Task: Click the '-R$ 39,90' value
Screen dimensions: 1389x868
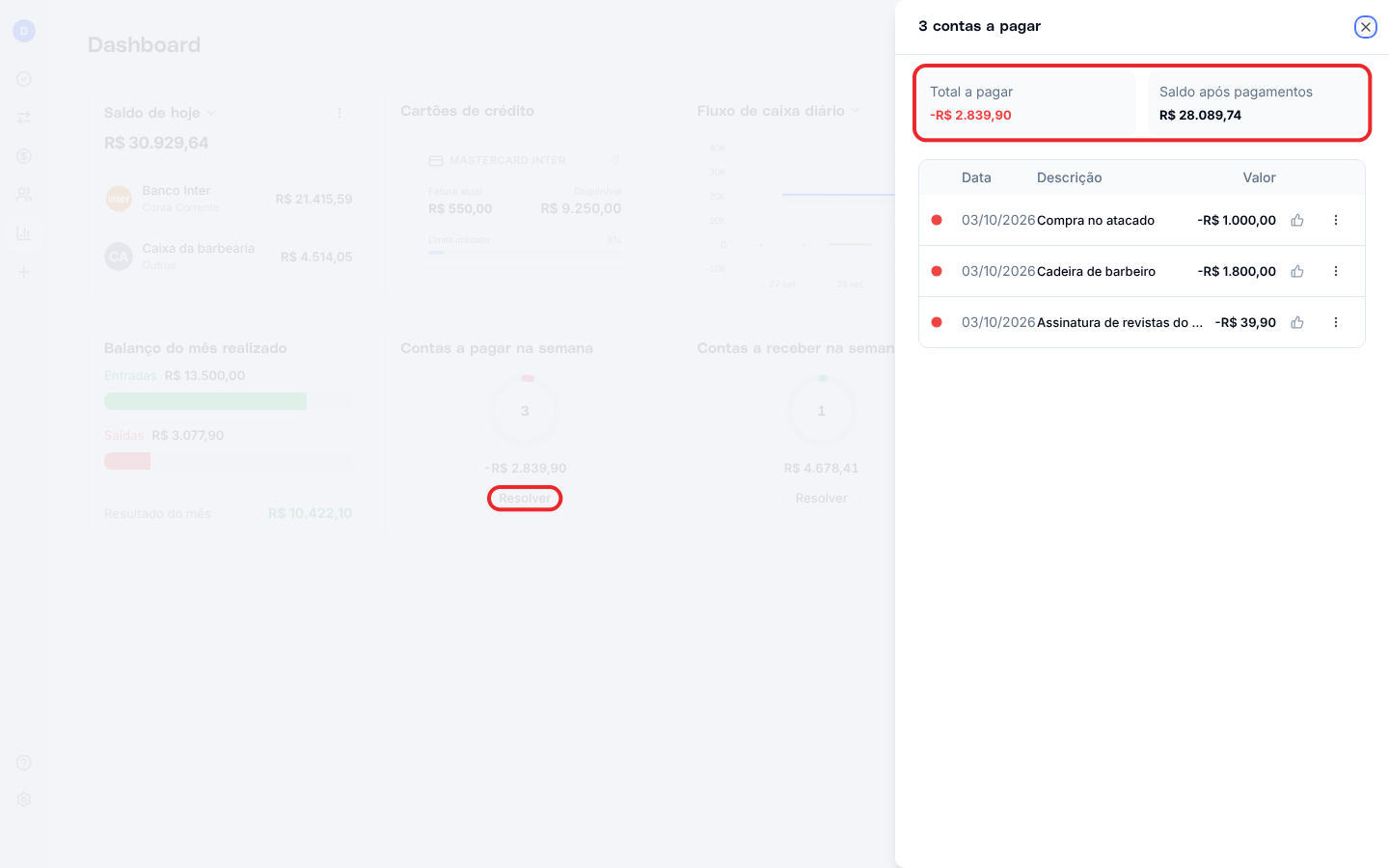Action: pos(1245,322)
